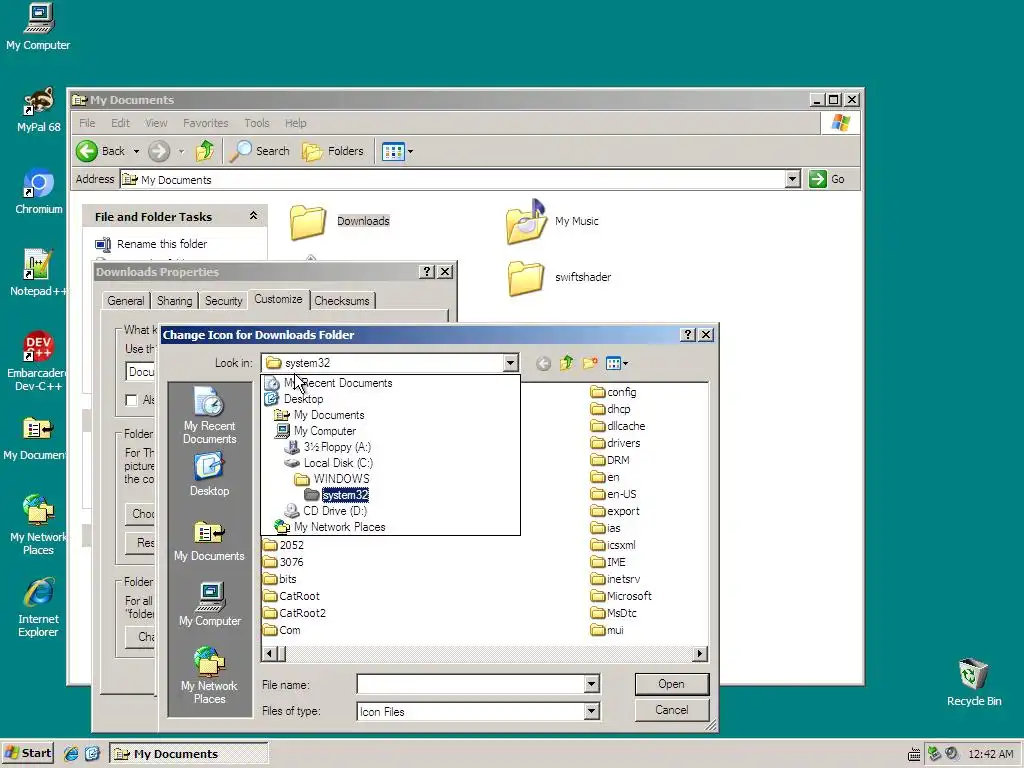Image resolution: width=1024 pixels, height=768 pixels.
Task: Click Internet Explorer quick launch icon
Action: coord(71,754)
